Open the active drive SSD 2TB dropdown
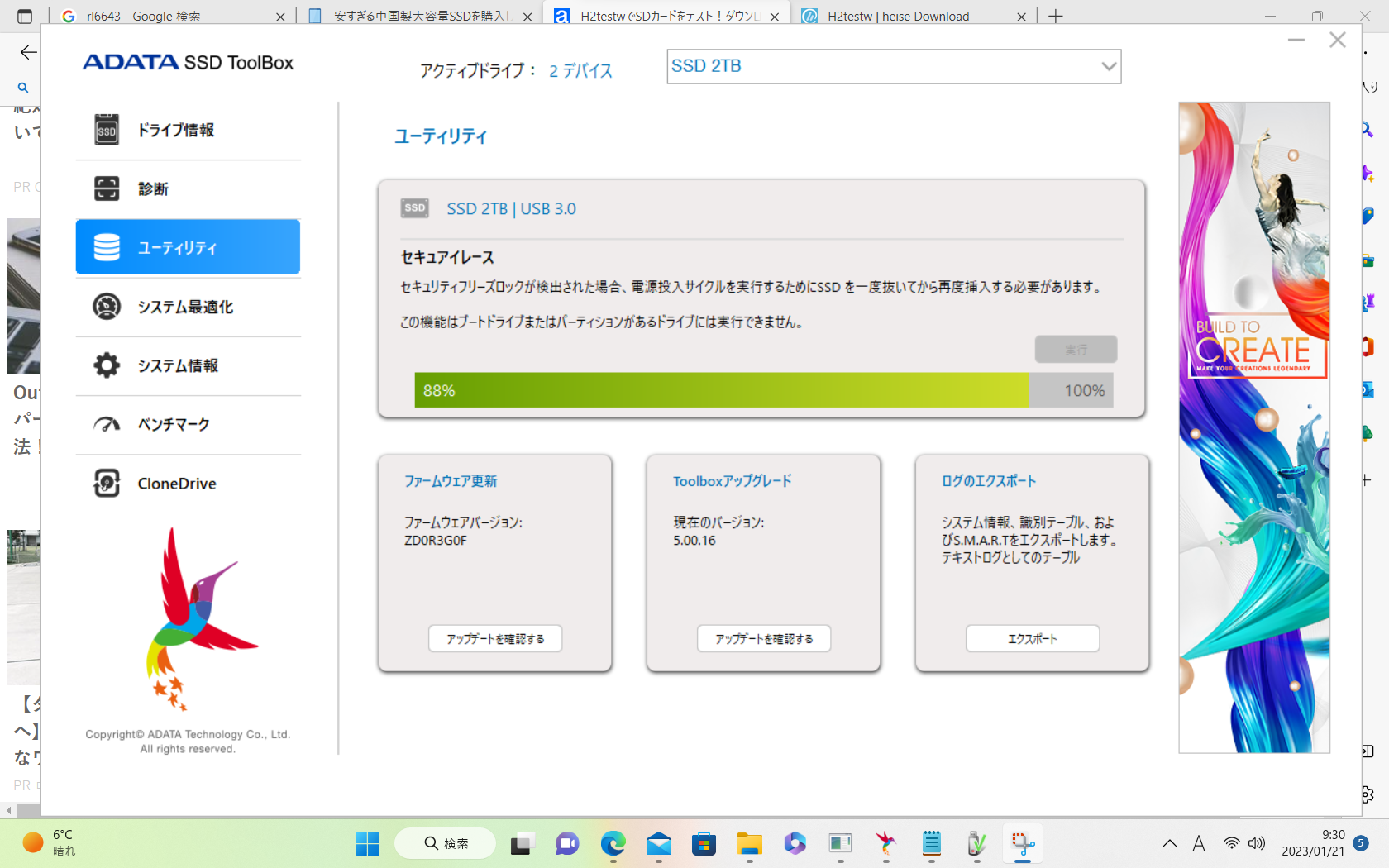The image size is (1389, 868). click(x=894, y=66)
